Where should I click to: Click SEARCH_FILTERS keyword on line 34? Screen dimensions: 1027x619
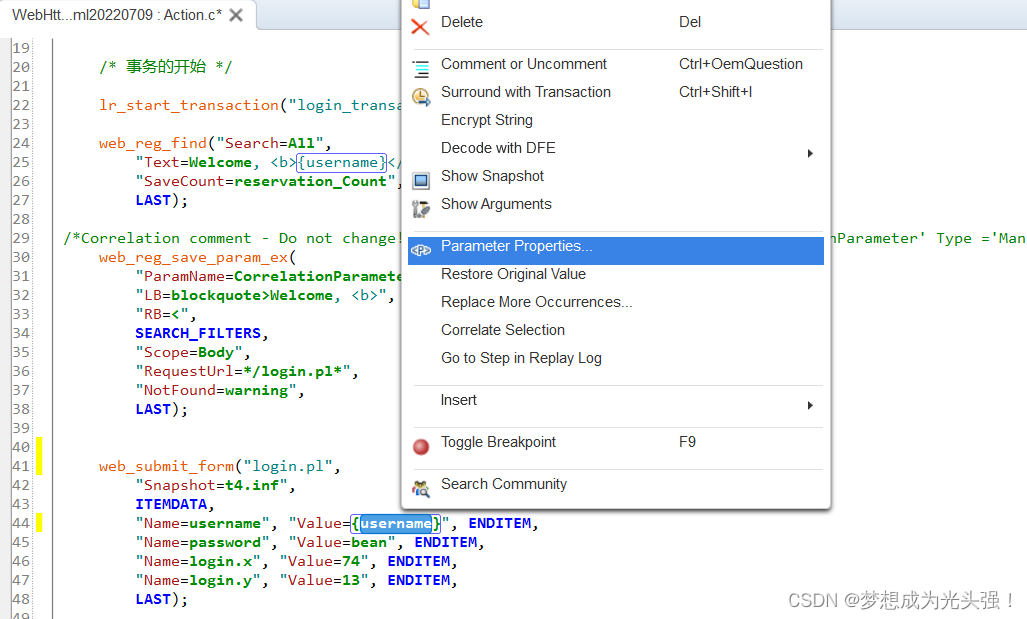coord(198,333)
